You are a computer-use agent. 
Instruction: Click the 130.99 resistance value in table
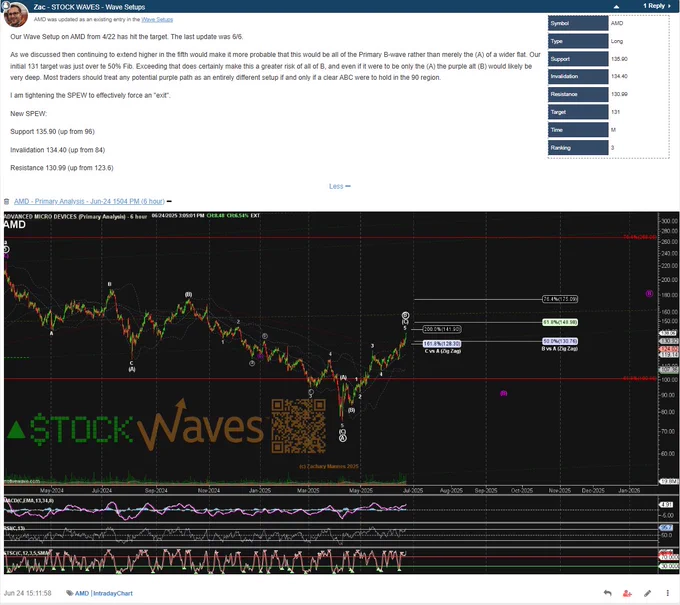619,94
